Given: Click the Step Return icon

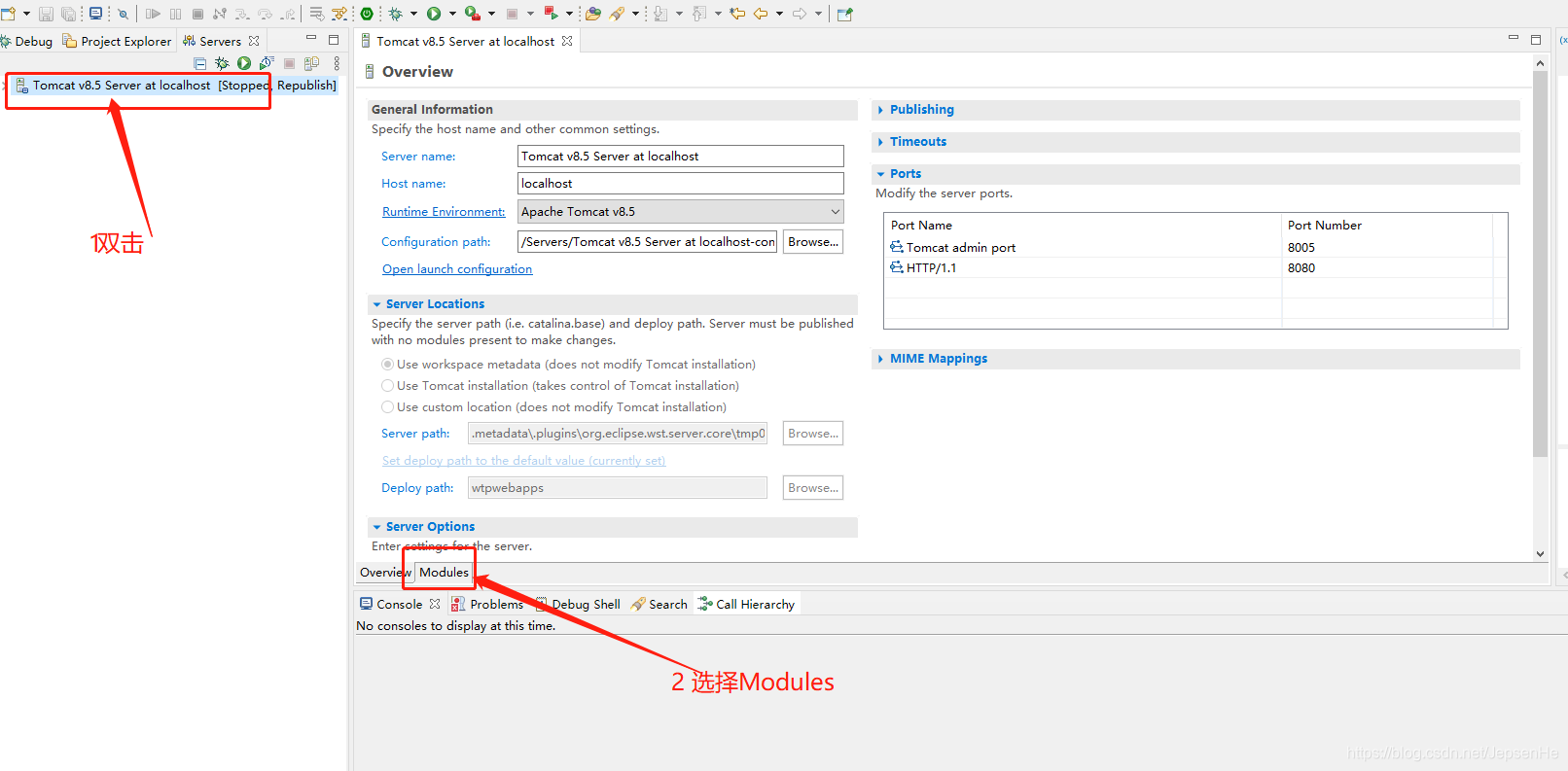Looking at the screenshot, I should 288,14.
